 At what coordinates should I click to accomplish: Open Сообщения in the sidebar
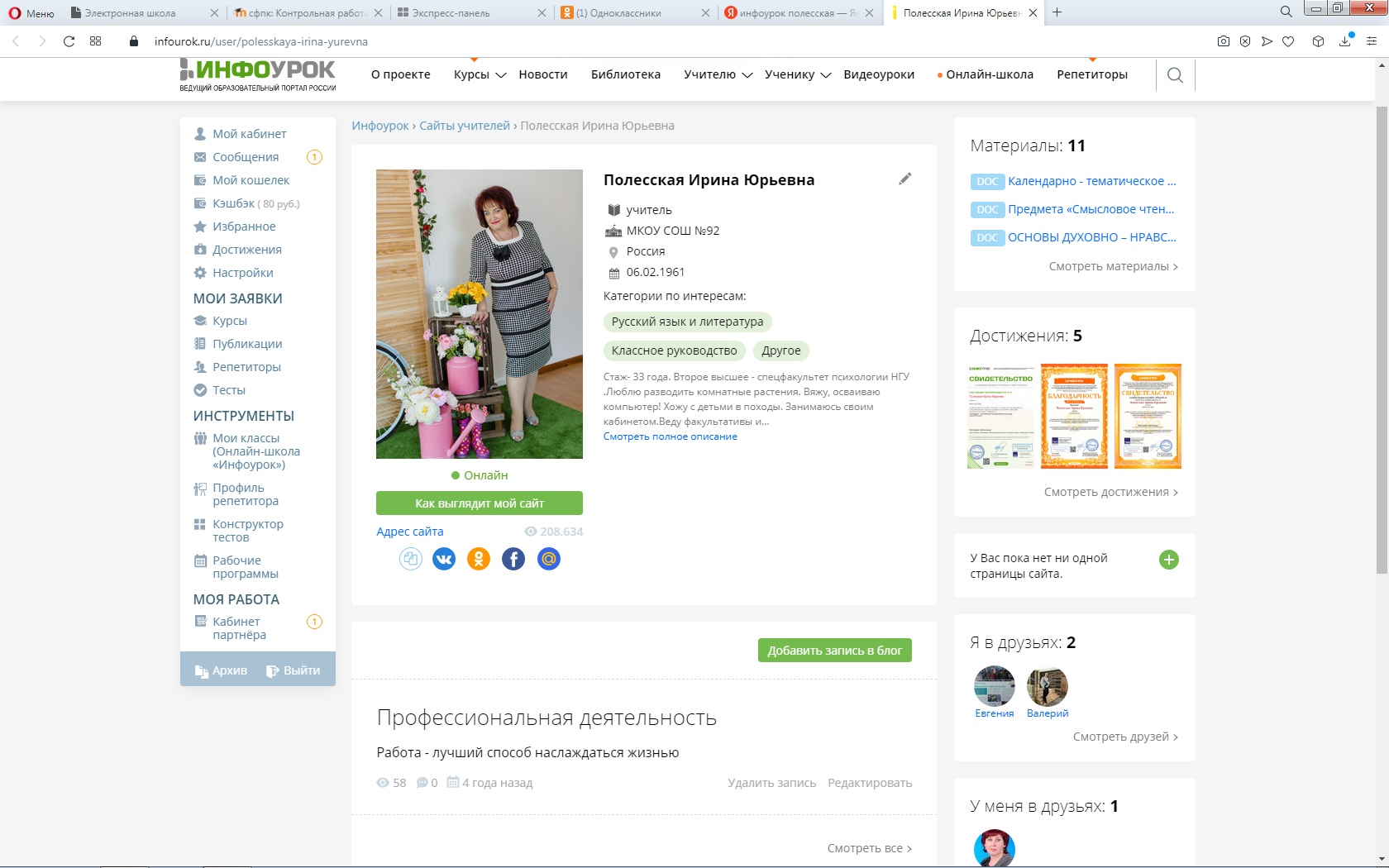point(246,157)
